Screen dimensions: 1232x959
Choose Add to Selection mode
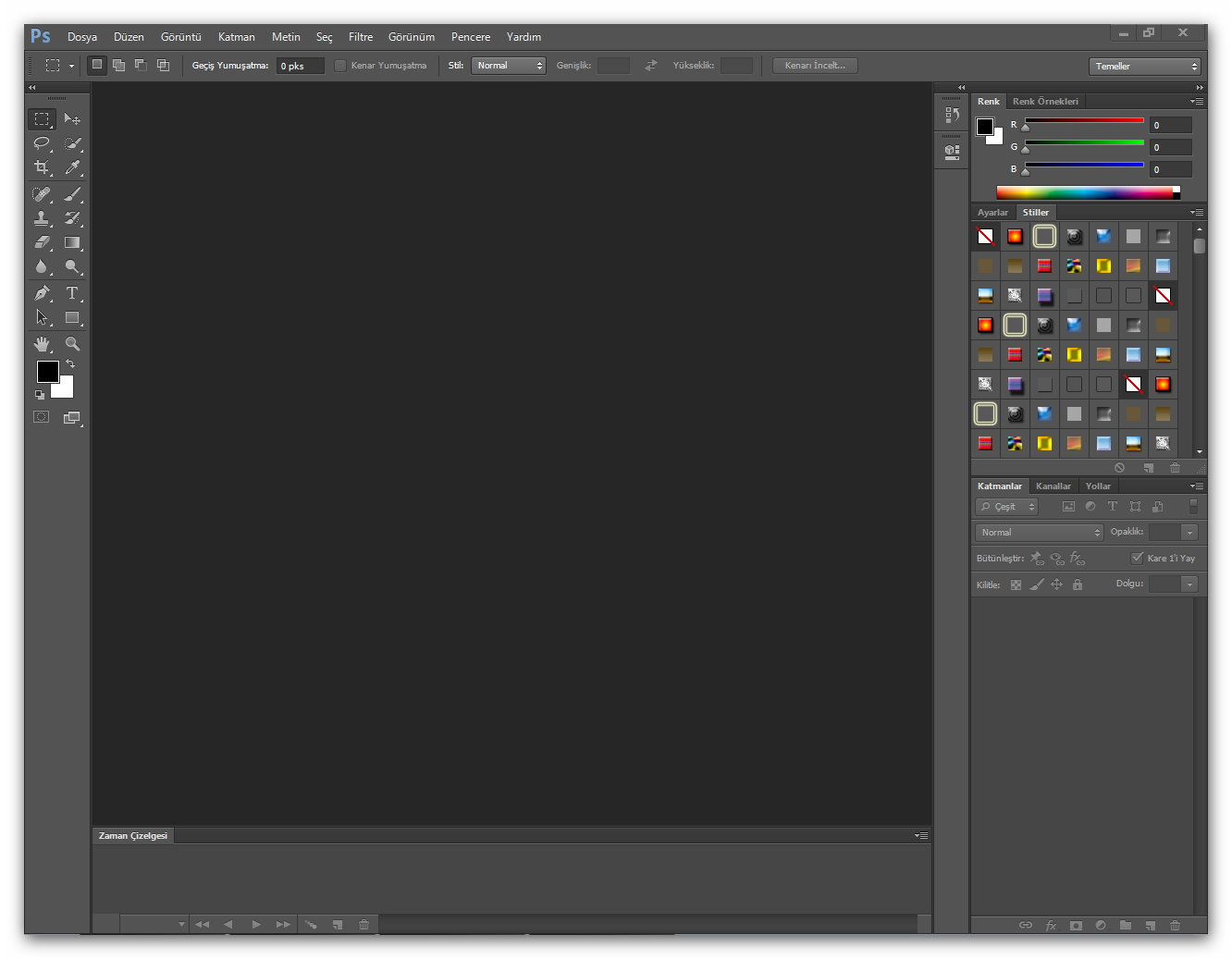118,65
